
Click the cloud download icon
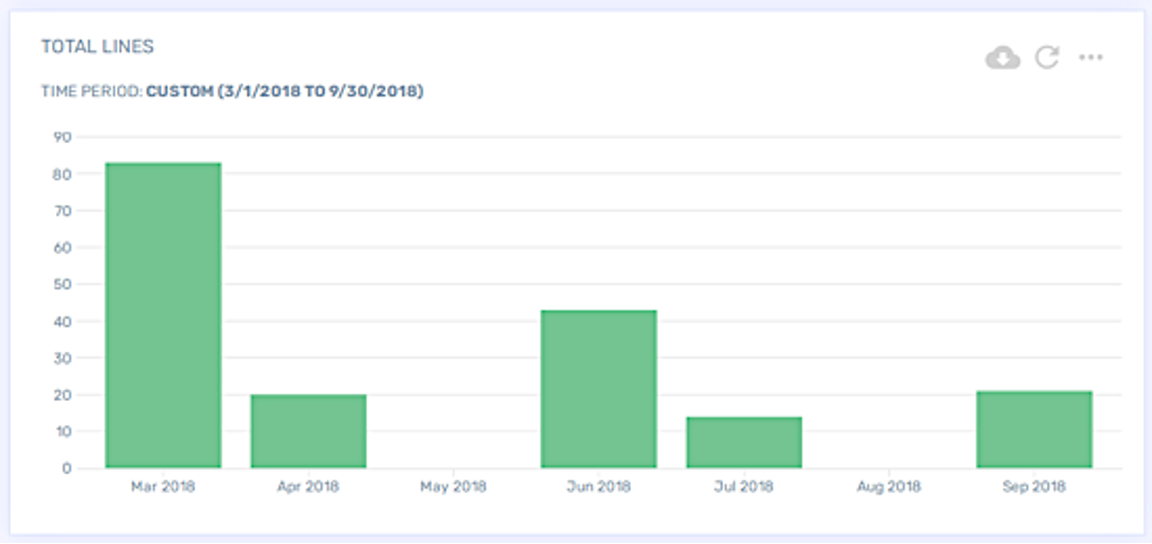click(1002, 58)
